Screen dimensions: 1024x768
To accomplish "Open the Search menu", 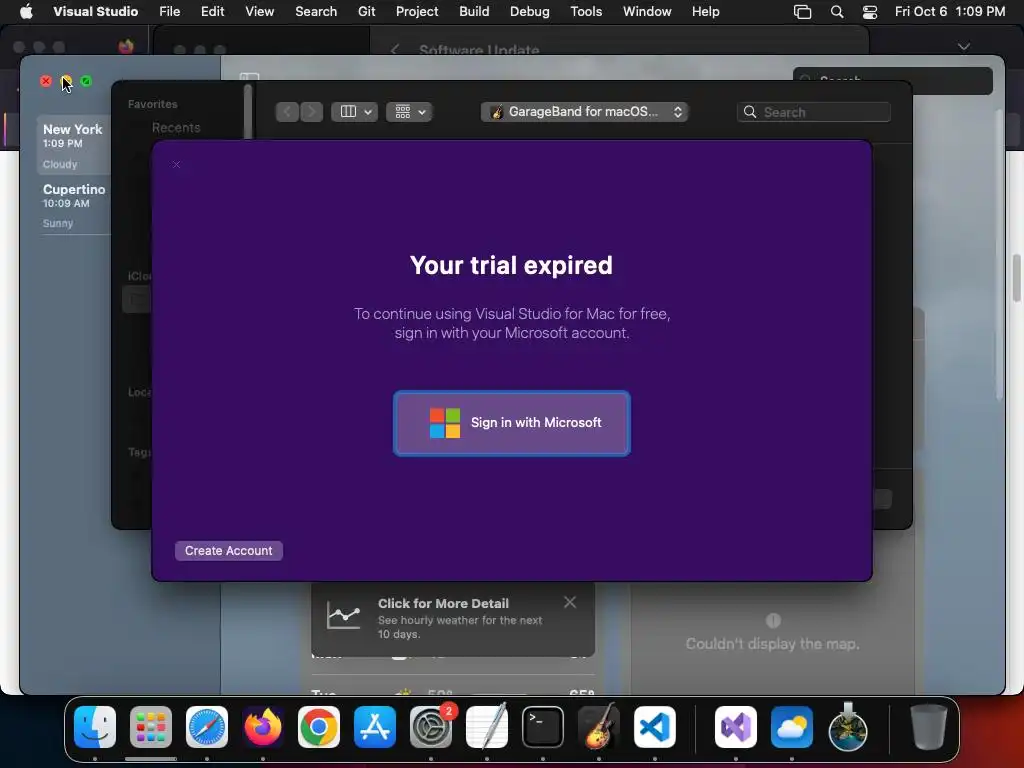I will pyautogui.click(x=316, y=11).
